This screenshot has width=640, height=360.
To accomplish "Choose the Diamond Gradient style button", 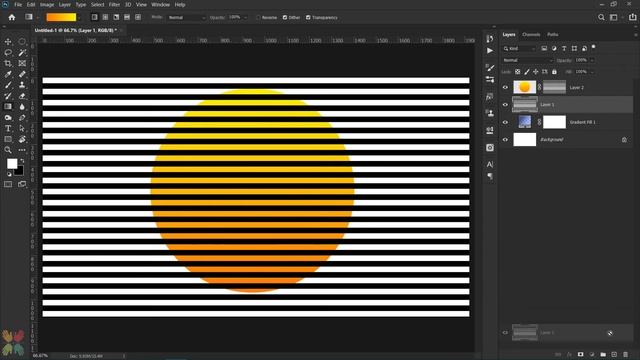I will (138, 18).
